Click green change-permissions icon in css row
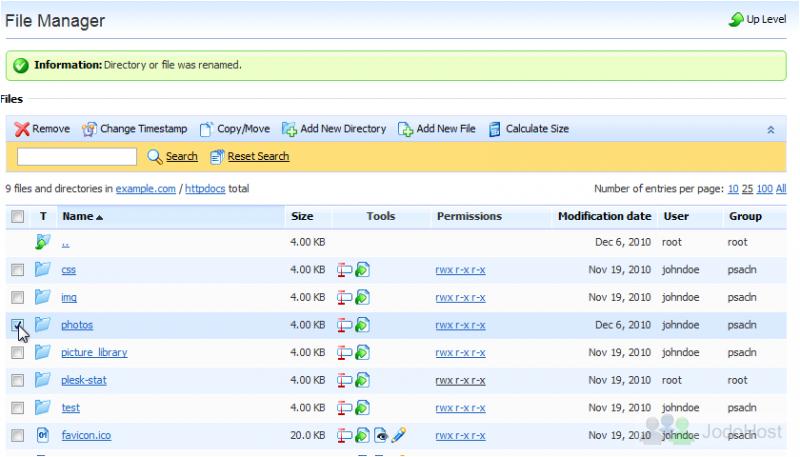This screenshot has width=800, height=457. coord(362,270)
